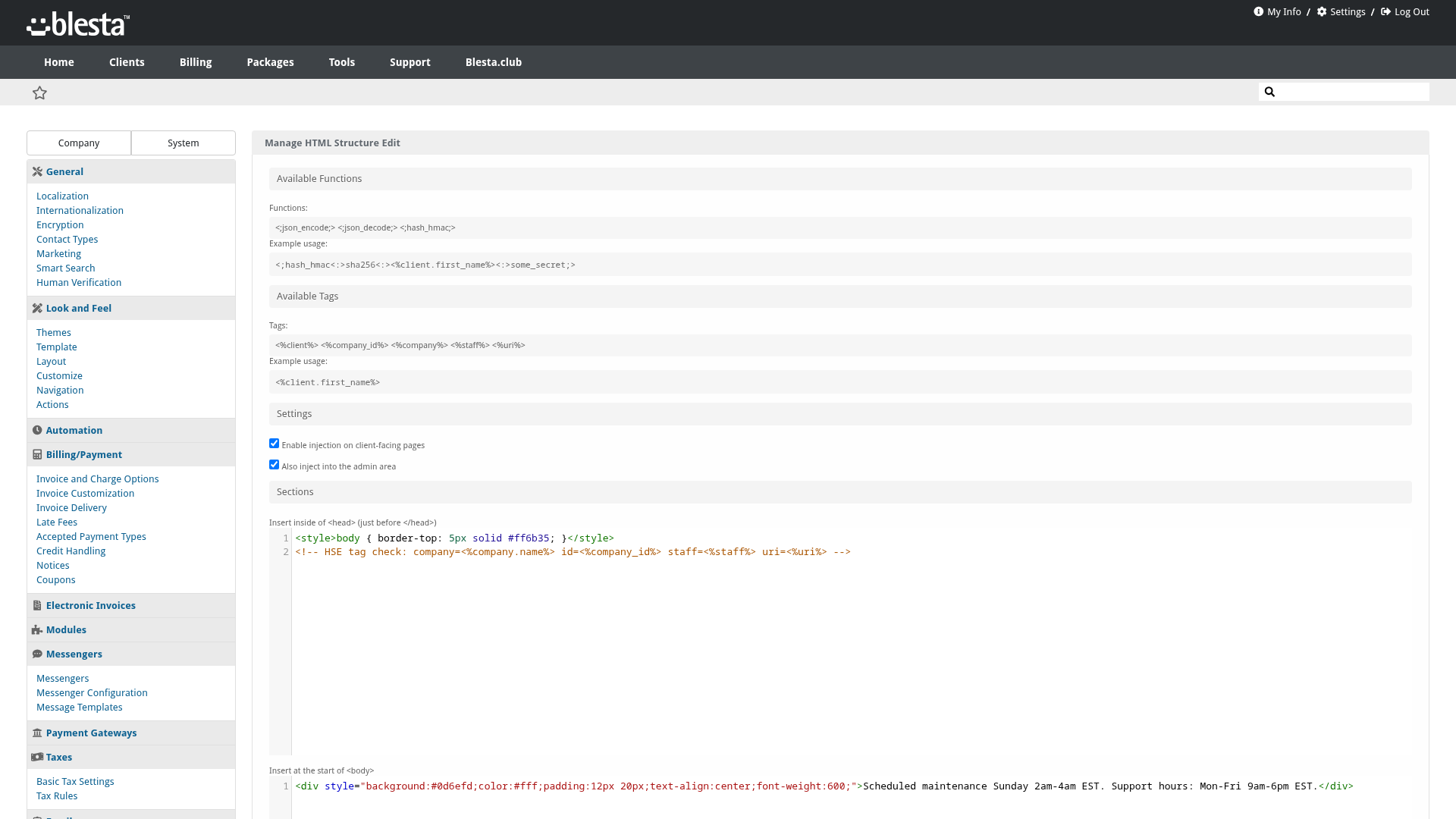Image resolution: width=1456 pixels, height=819 pixels.
Task: Open the Clients menu
Action: pyautogui.click(x=127, y=62)
